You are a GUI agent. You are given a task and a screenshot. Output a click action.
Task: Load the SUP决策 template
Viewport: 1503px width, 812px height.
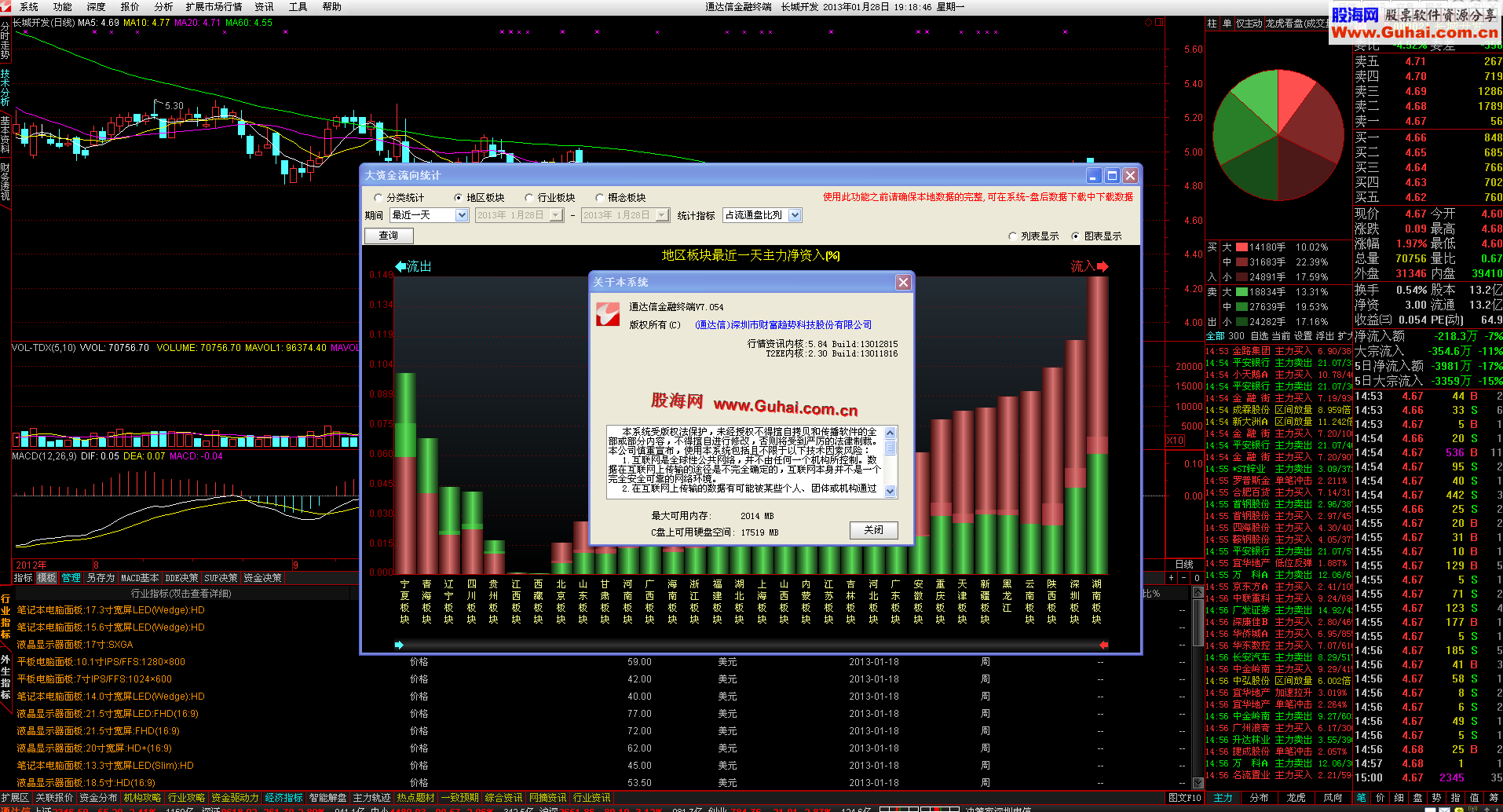(221, 578)
